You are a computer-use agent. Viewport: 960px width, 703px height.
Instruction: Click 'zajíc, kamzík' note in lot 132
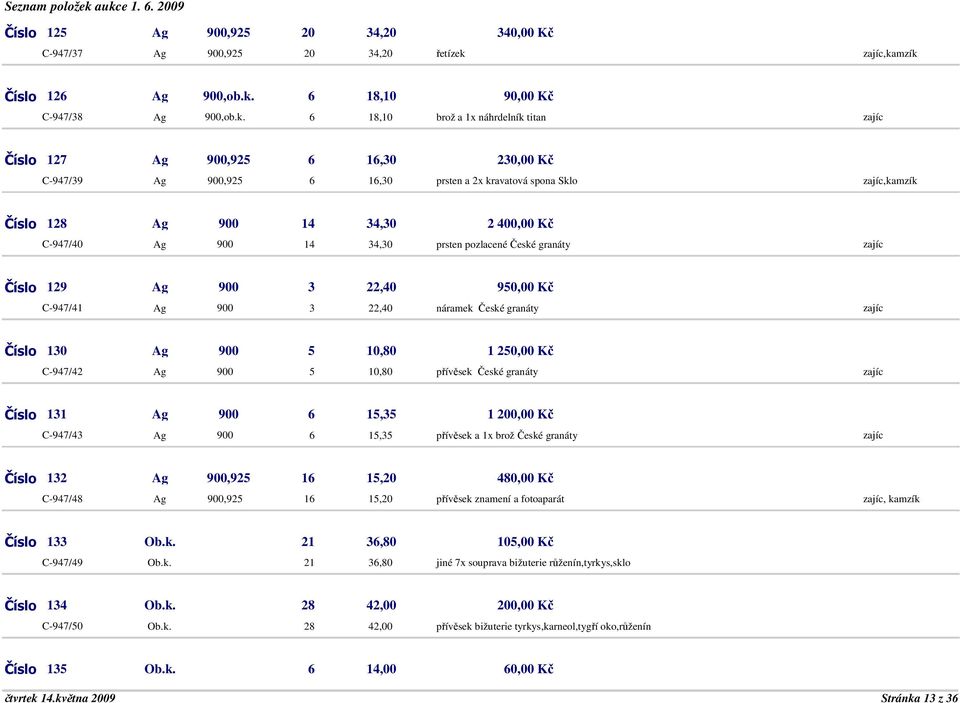pyautogui.click(x=891, y=499)
